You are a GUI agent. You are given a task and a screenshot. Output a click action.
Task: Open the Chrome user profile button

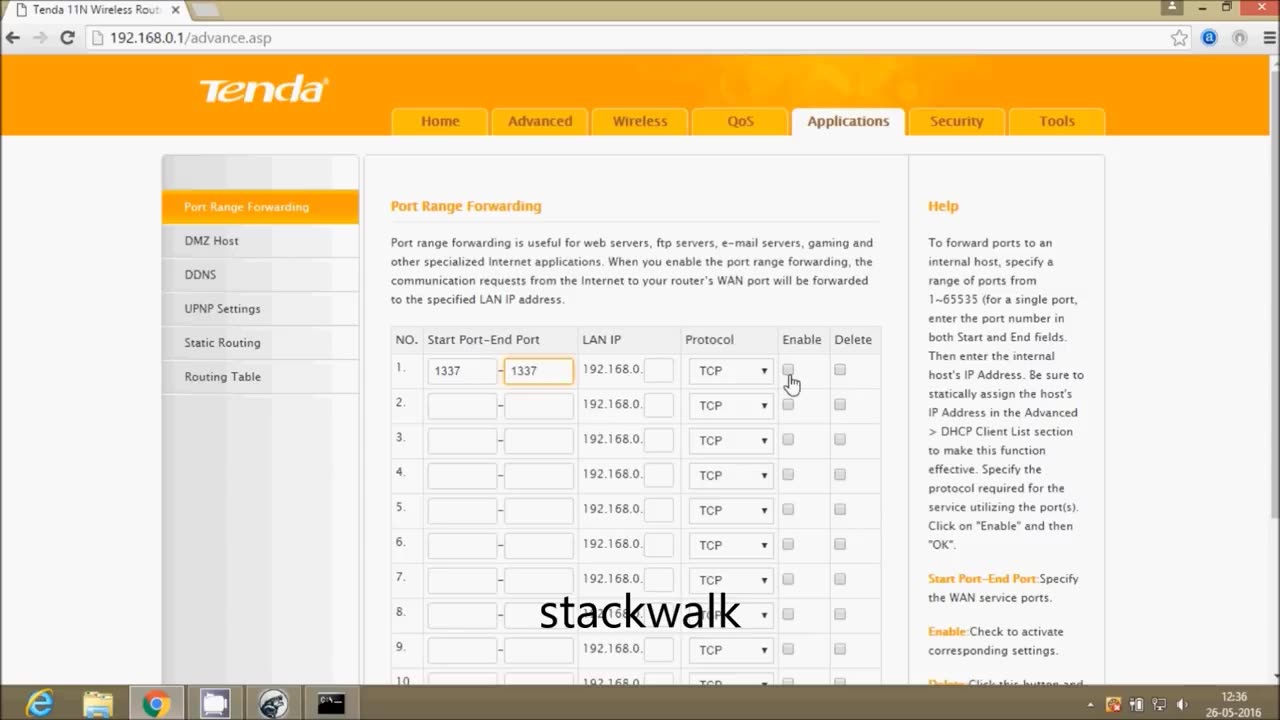[x=1172, y=7]
